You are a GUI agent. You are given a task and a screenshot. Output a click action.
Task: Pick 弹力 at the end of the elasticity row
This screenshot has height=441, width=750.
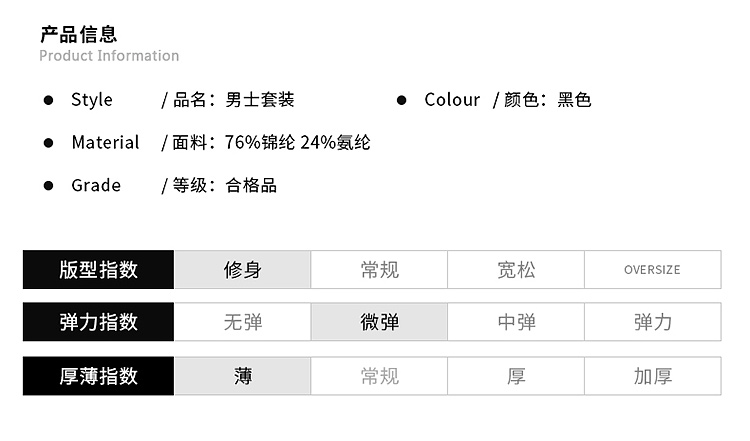pyautogui.click(x=652, y=322)
